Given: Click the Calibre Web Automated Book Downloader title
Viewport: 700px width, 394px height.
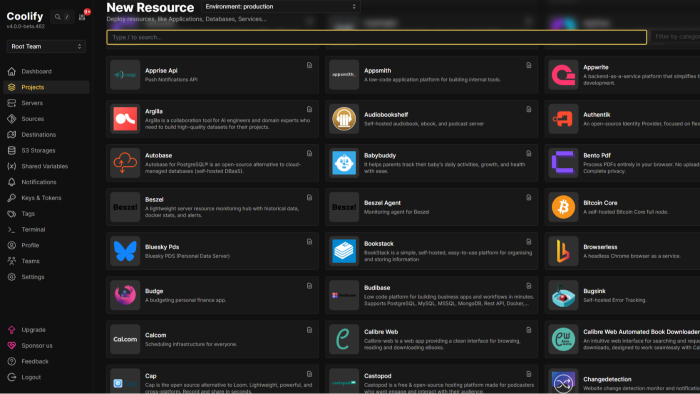Looking at the screenshot, I should pos(642,332).
